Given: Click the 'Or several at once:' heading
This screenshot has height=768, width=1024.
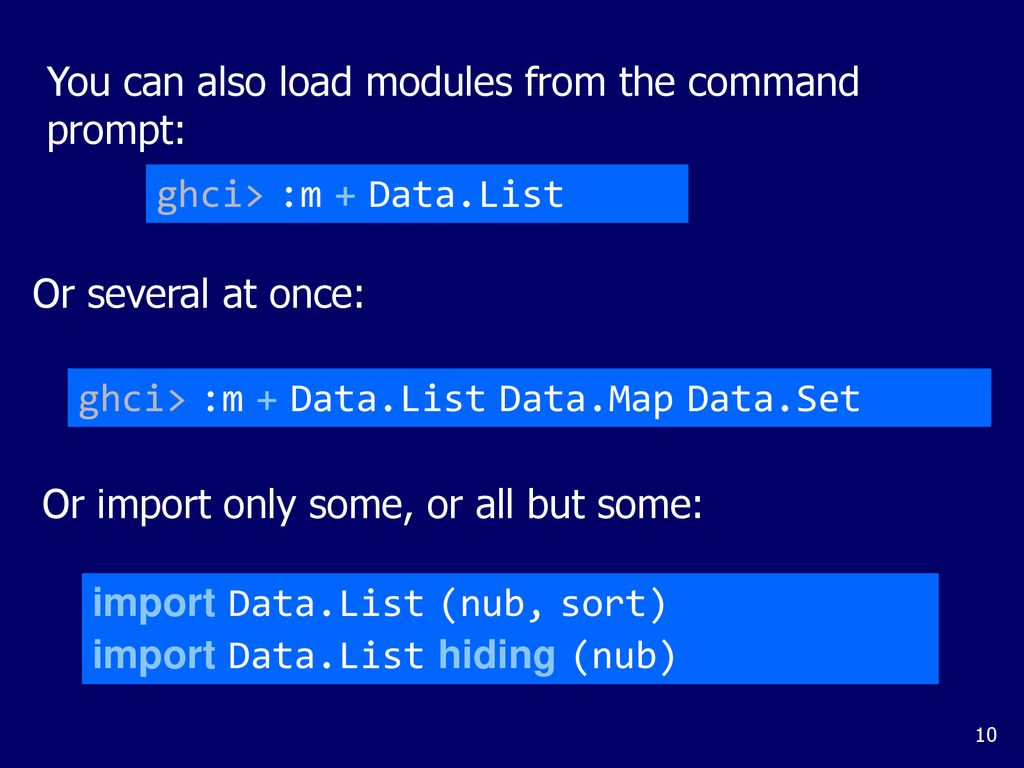Looking at the screenshot, I should [198, 295].
